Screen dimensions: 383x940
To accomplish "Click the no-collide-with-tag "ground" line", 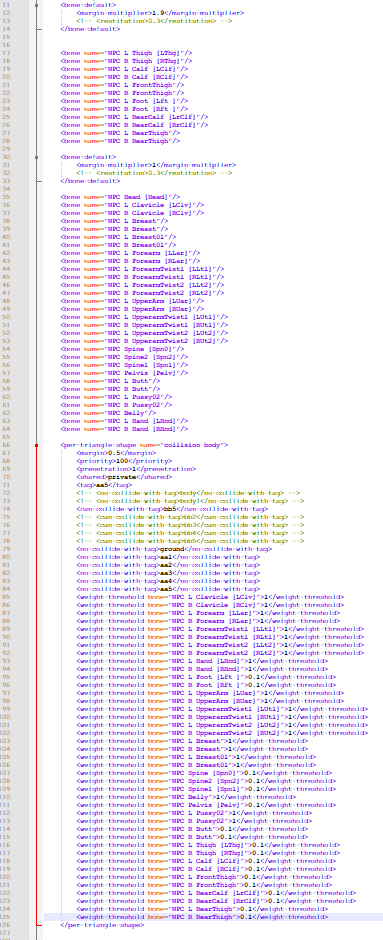I will click(174, 549).
